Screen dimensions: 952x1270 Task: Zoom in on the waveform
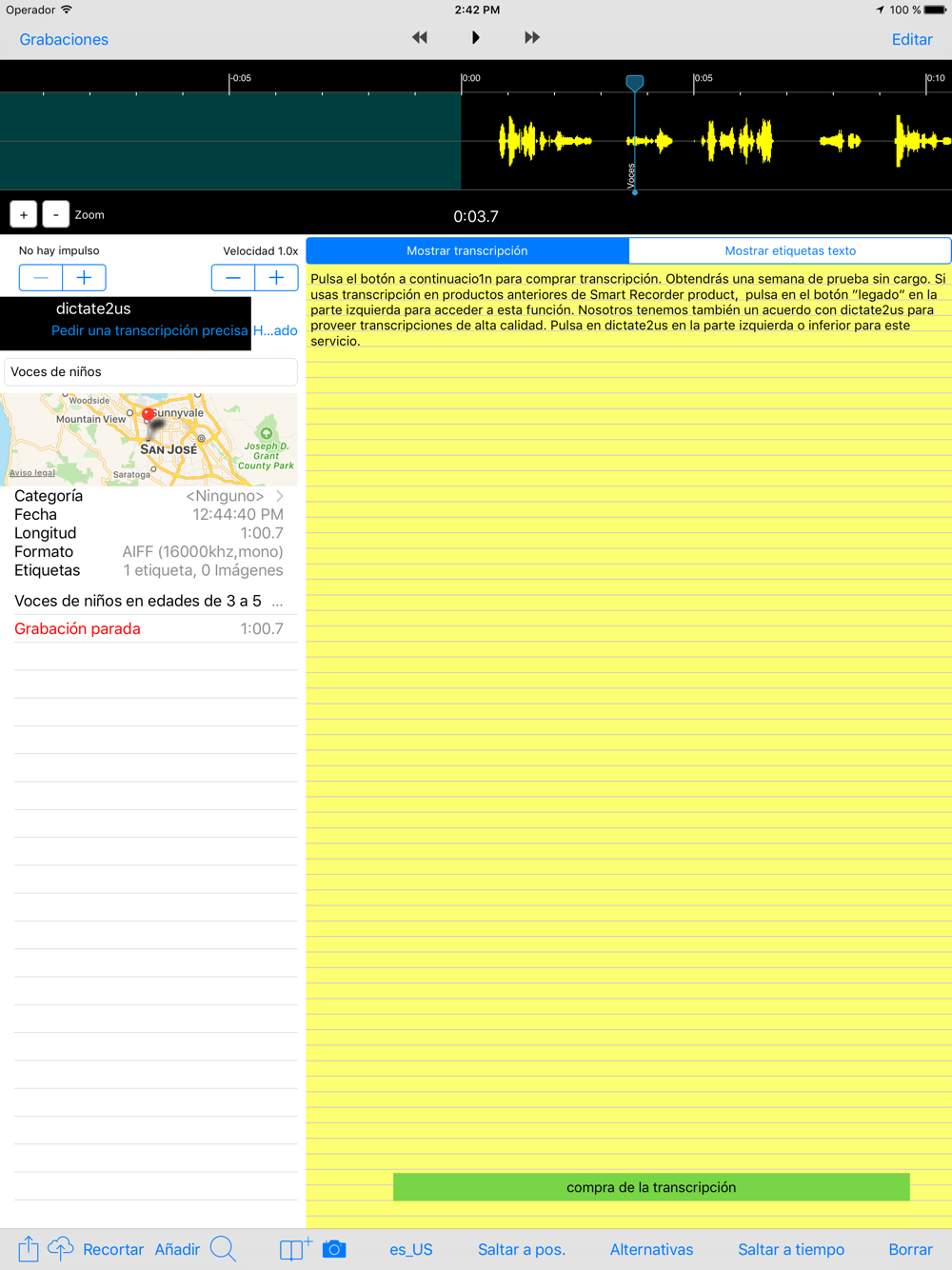click(24, 214)
